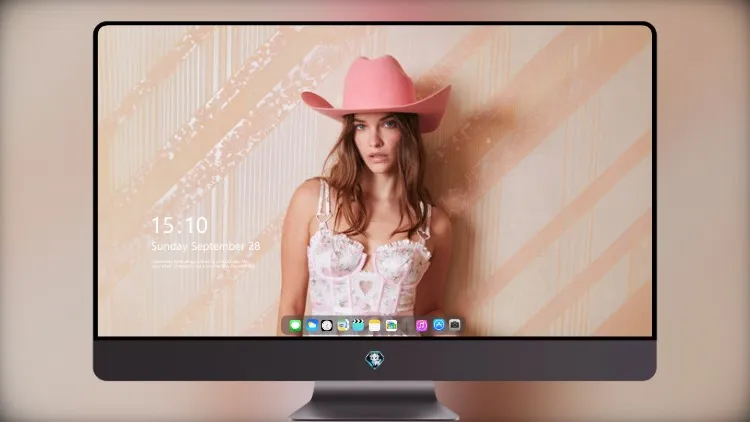The width and height of the screenshot is (750, 422).
Task: Click the divider line in the dock
Action: (x=407, y=326)
